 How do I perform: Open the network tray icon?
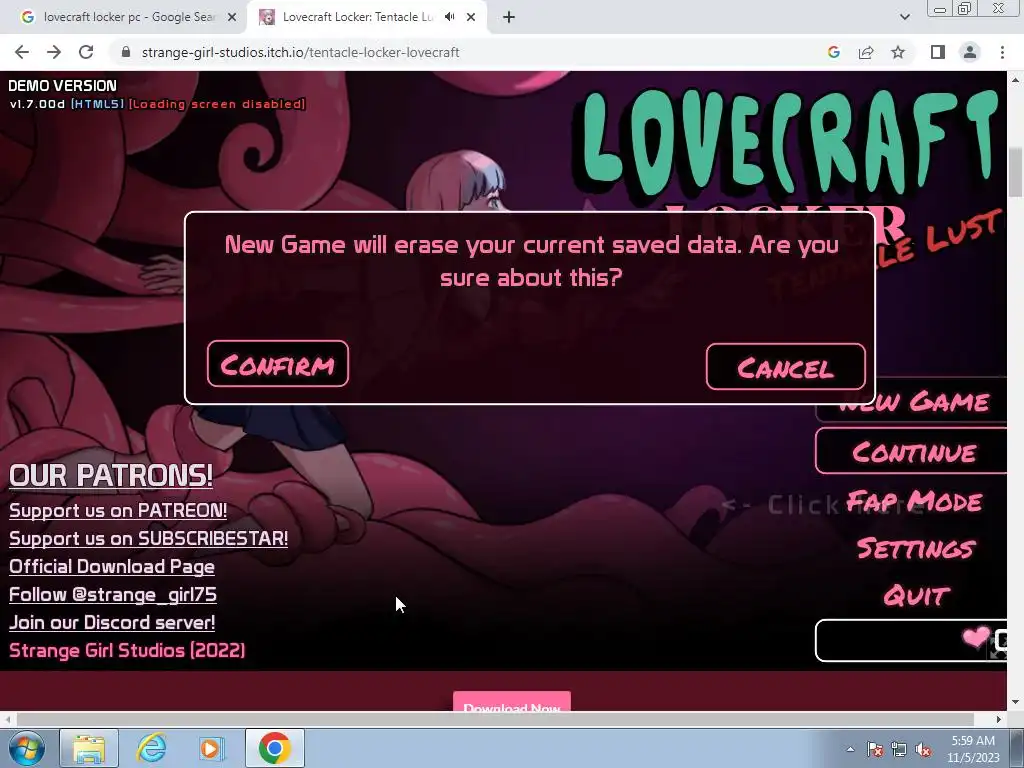pyautogui.click(x=899, y=749)
